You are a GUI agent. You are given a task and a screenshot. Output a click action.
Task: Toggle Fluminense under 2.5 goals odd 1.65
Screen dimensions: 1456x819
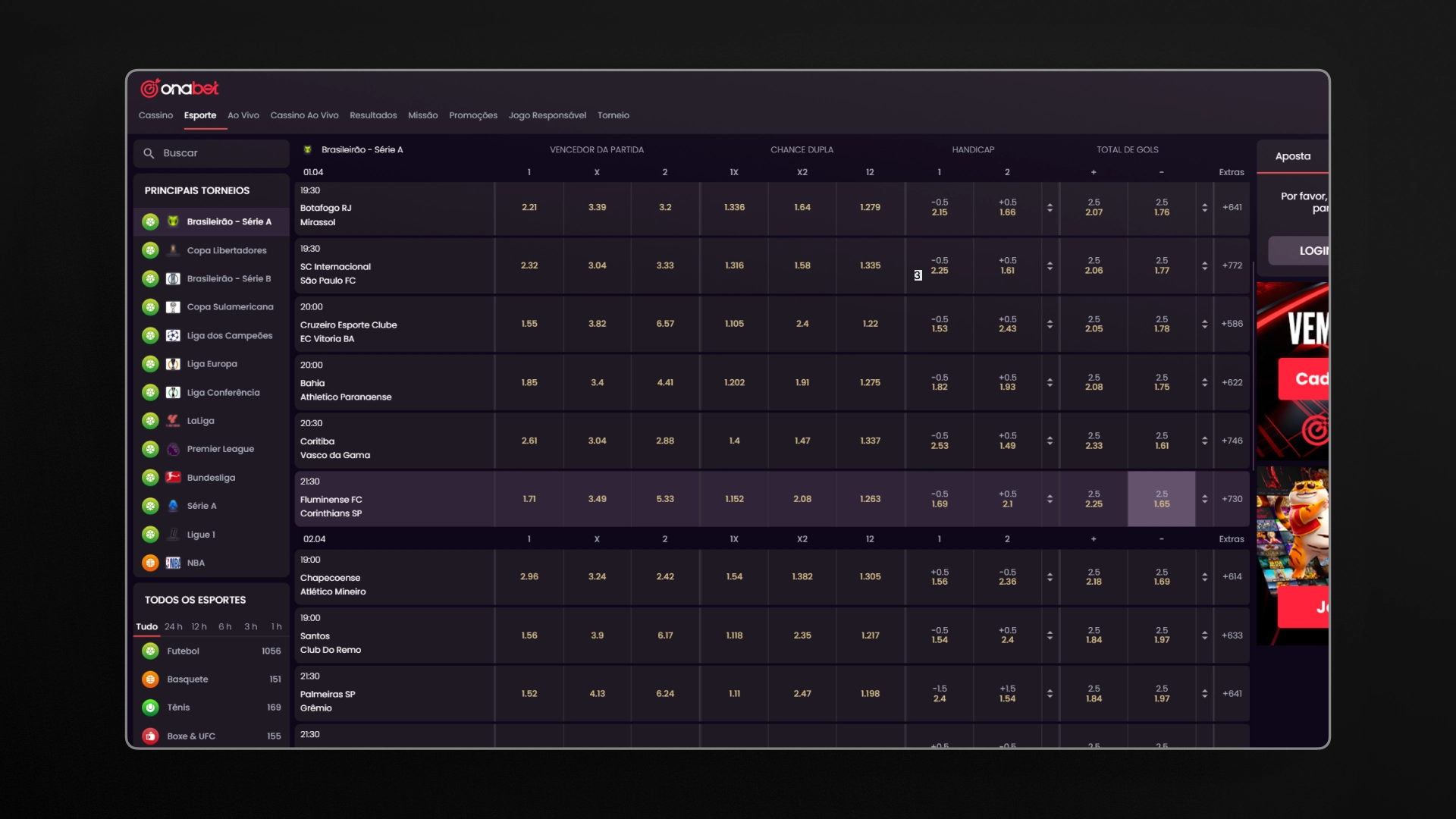[x=1162, y=499]
